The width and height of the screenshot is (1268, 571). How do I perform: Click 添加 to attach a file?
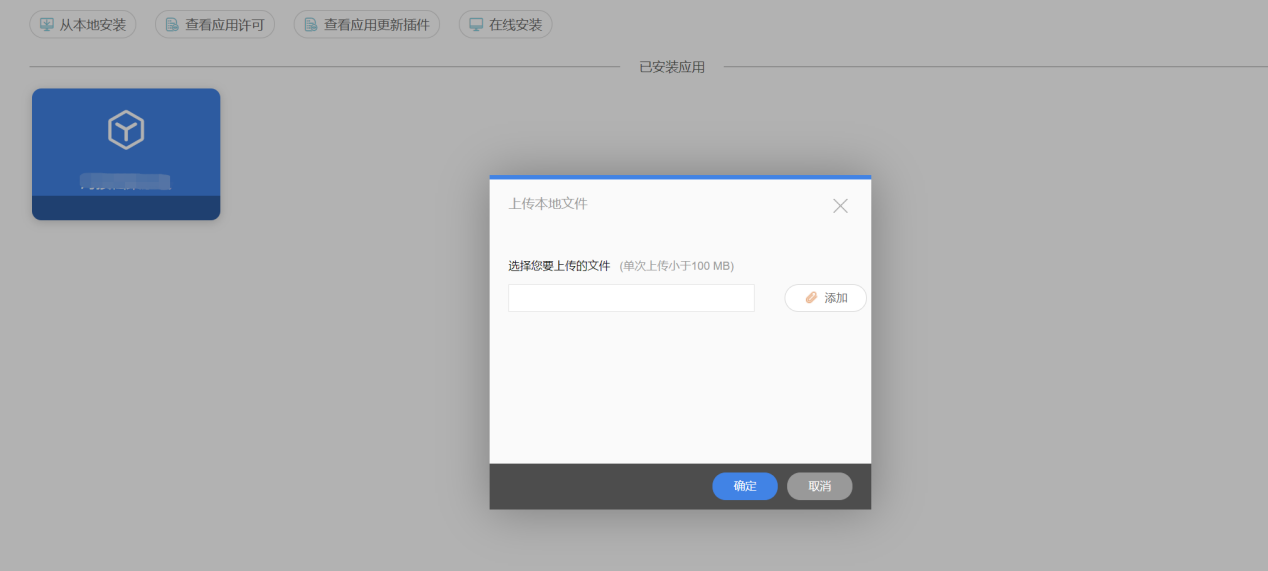click(x=825, y=298)
